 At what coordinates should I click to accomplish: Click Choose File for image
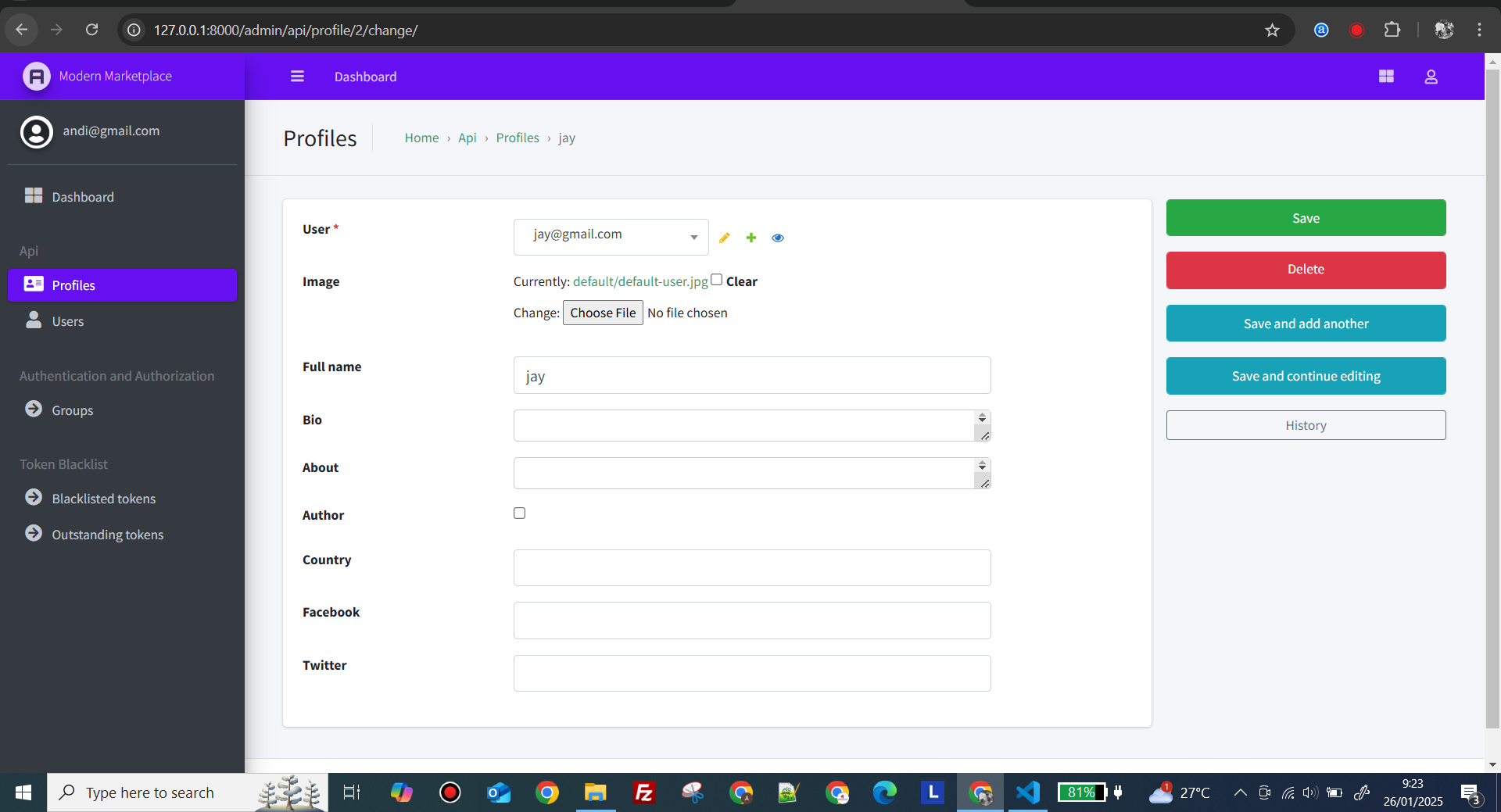[x=603, y=313]
